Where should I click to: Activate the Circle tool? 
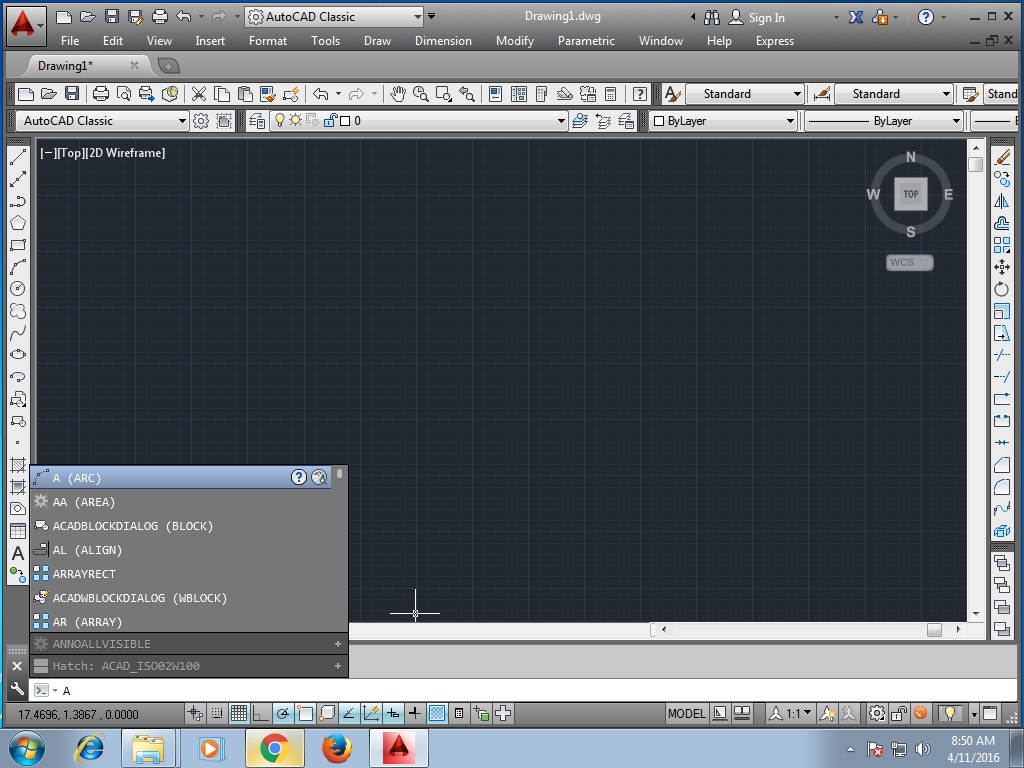pos(17,288)
